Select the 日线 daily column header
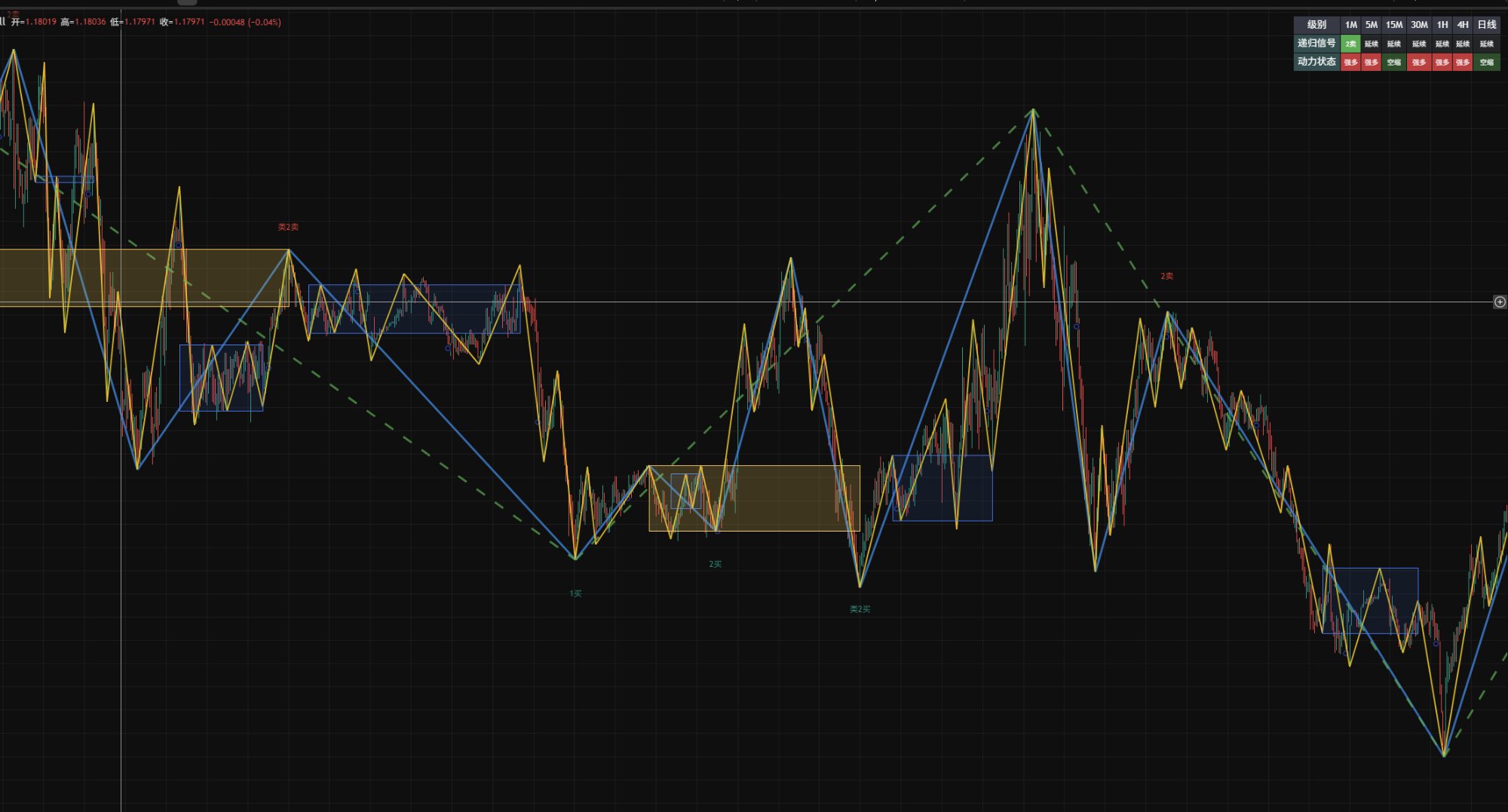The image size is (1508, 812). point(1487,25)
